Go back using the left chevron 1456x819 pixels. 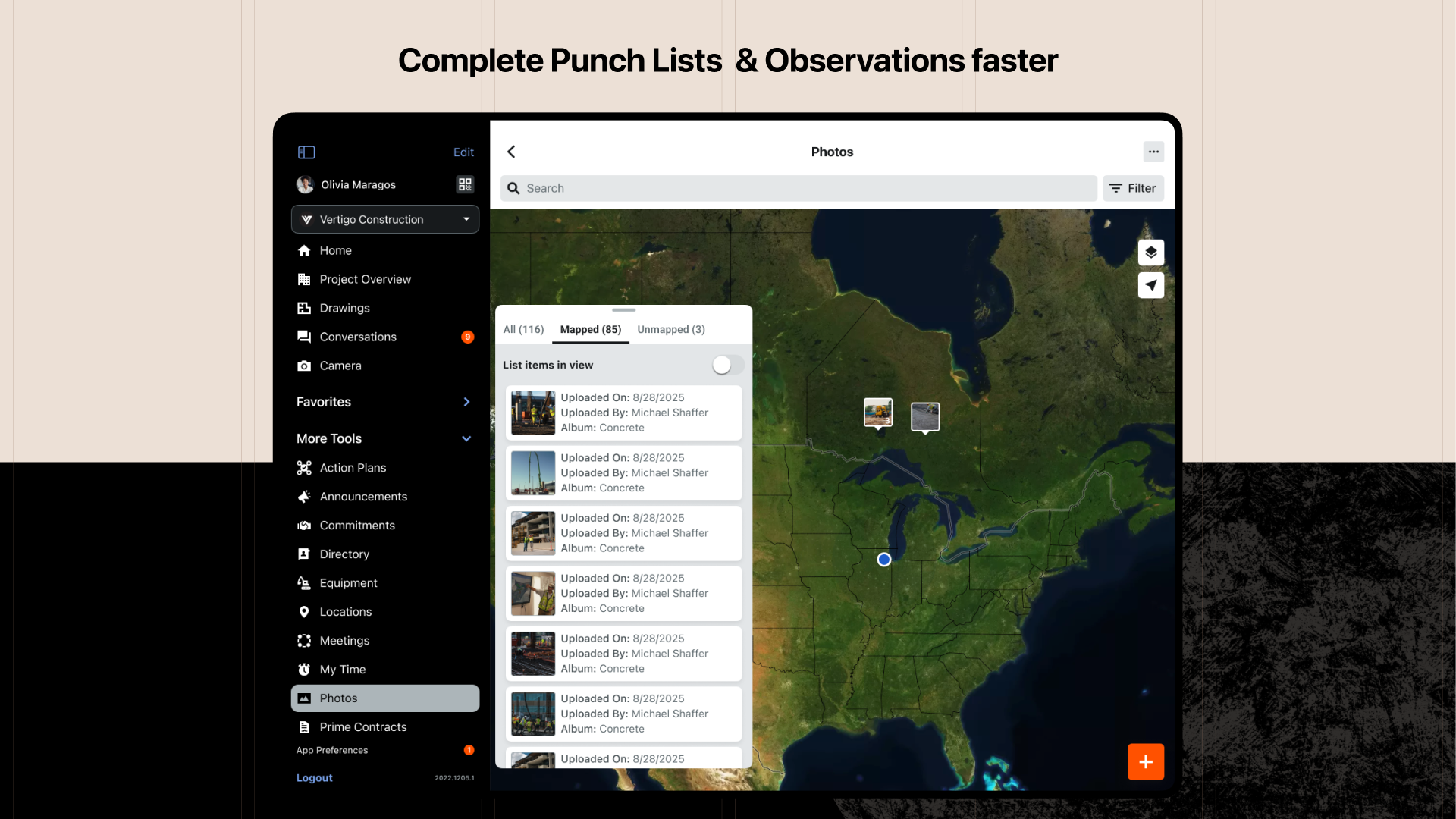pyautogui.click(x=512, y=152)
